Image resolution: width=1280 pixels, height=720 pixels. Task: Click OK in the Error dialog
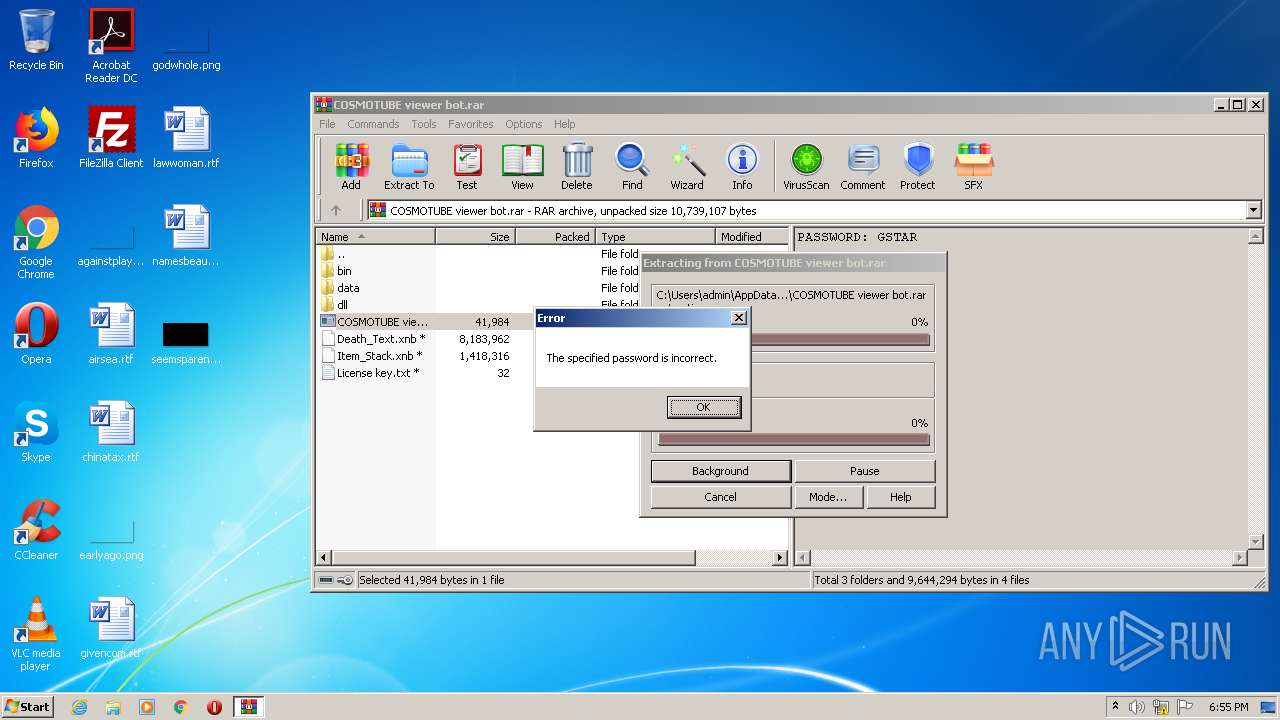(x=704, y=407)
